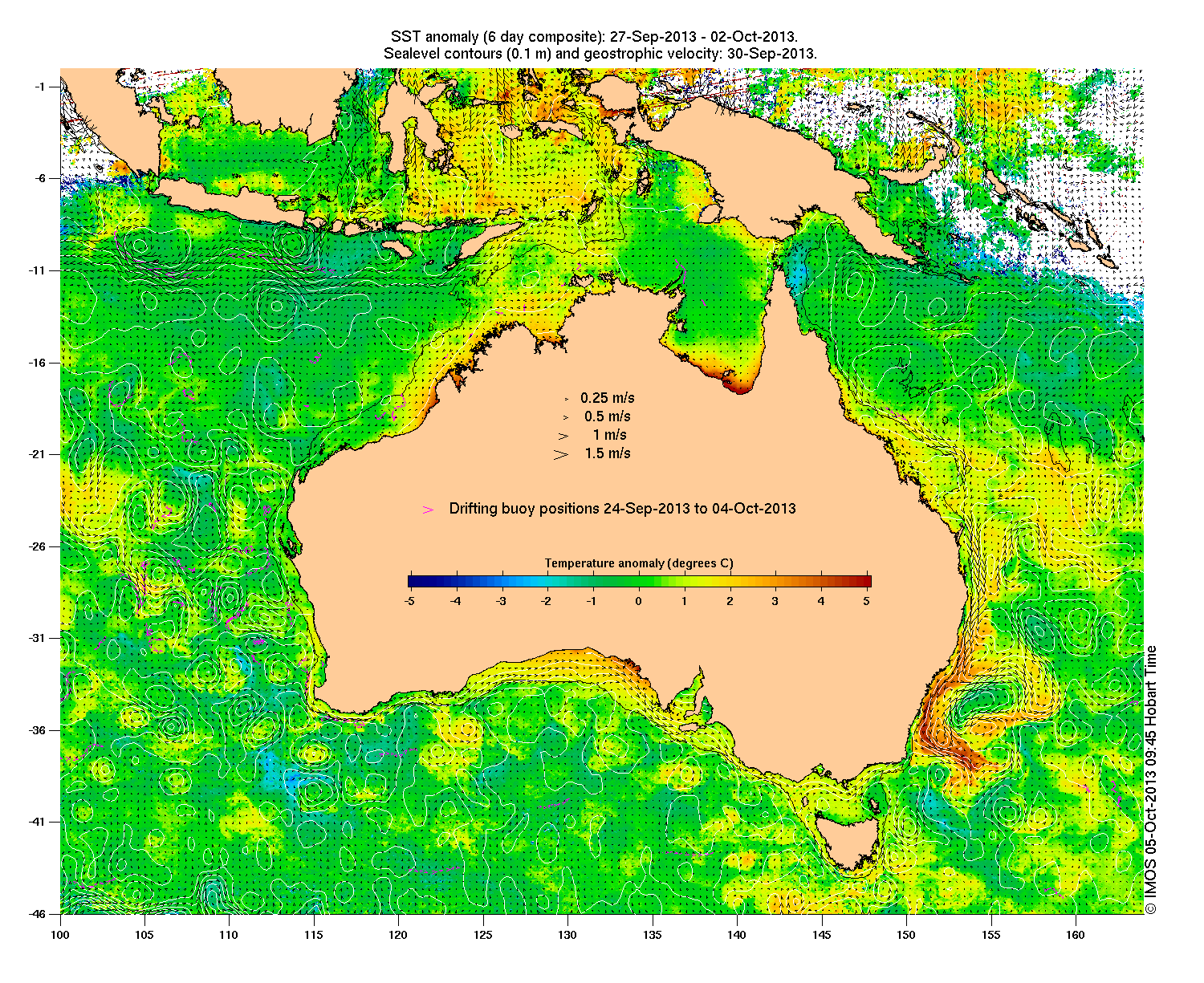Click longitude axis label '100'
The height and width of the screenshot is (983, 1204).
point(60,935)
